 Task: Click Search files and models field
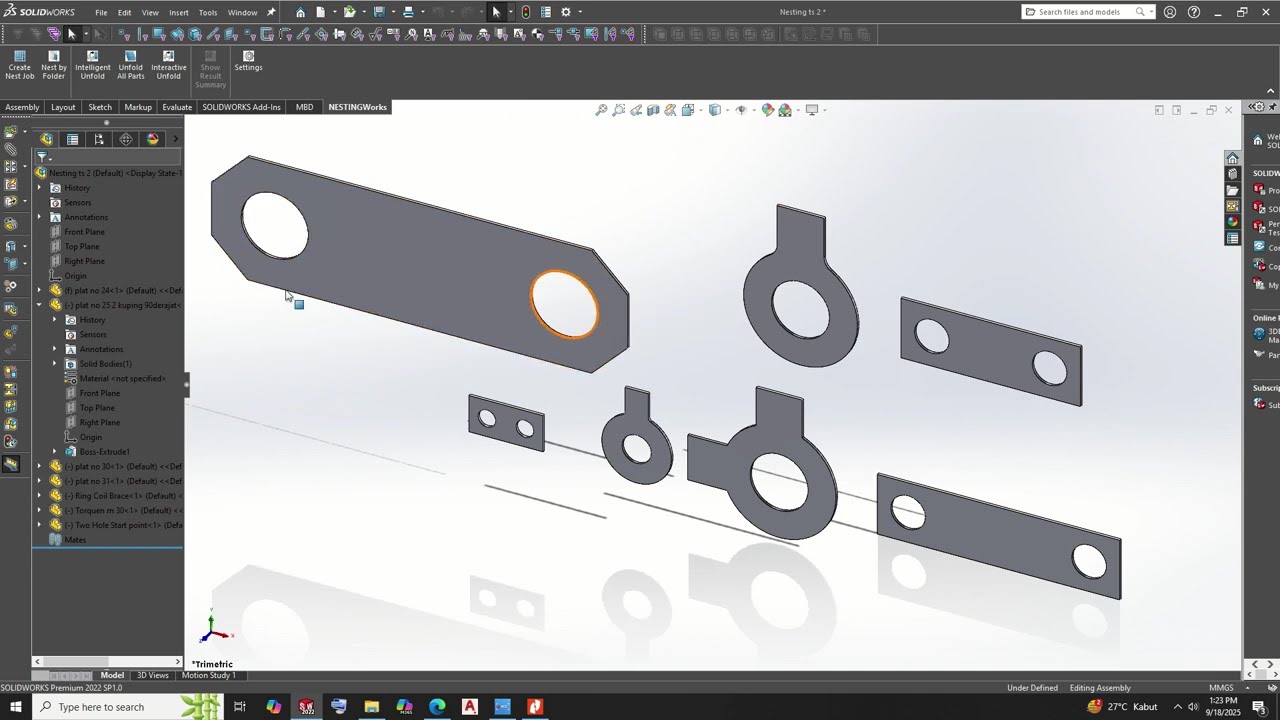[1088, 12]
